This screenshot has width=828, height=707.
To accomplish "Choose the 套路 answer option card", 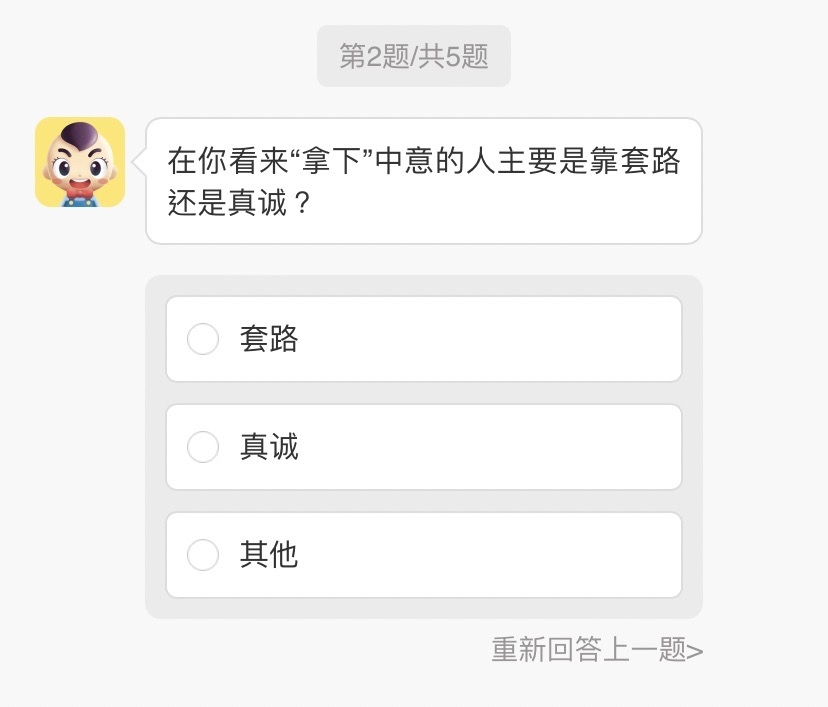I will [x=424, y=340].
